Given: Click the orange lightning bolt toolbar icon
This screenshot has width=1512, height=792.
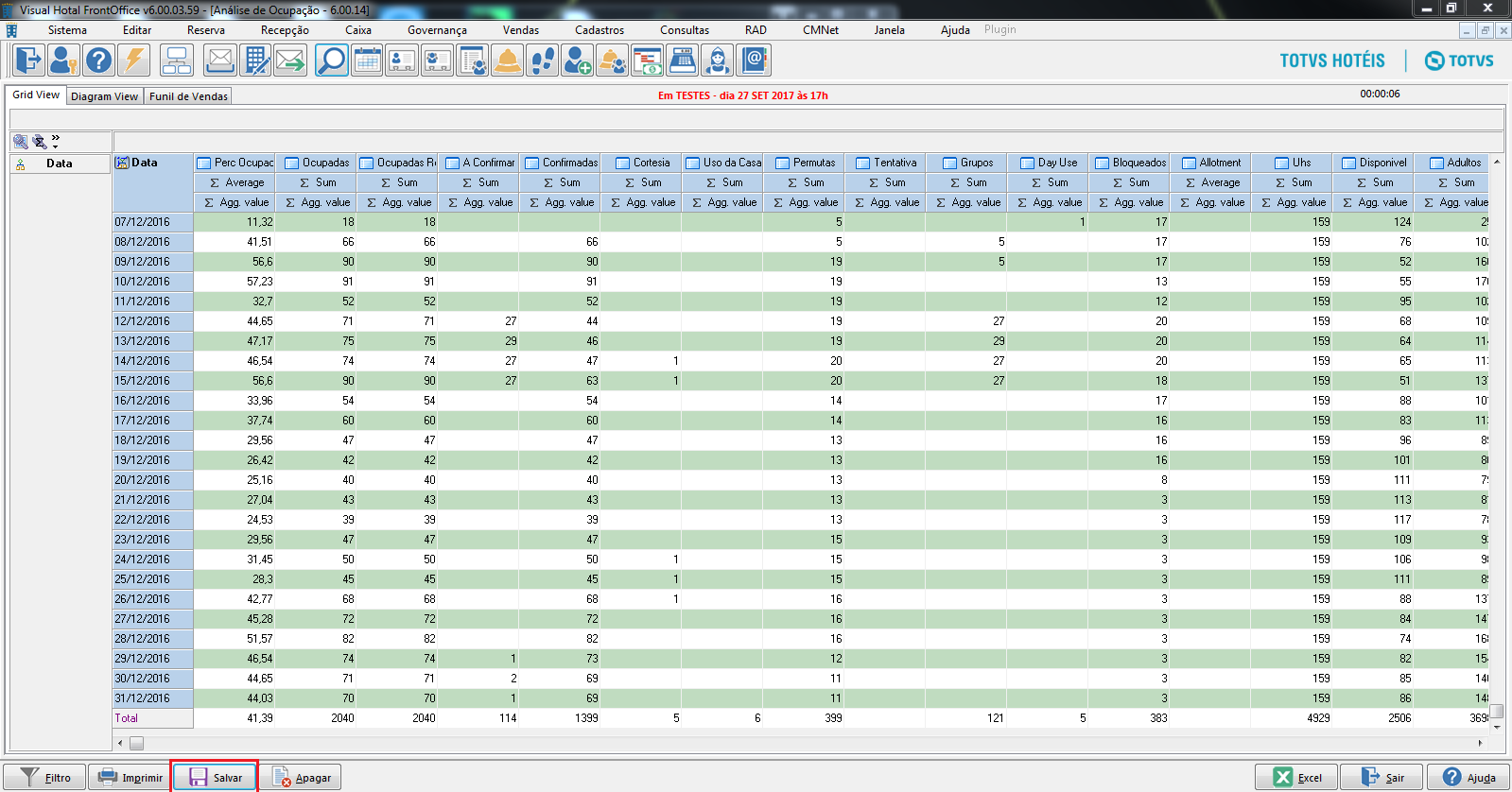Looking at the screenshot, I should pyautogui.click(x=133, y=60).
